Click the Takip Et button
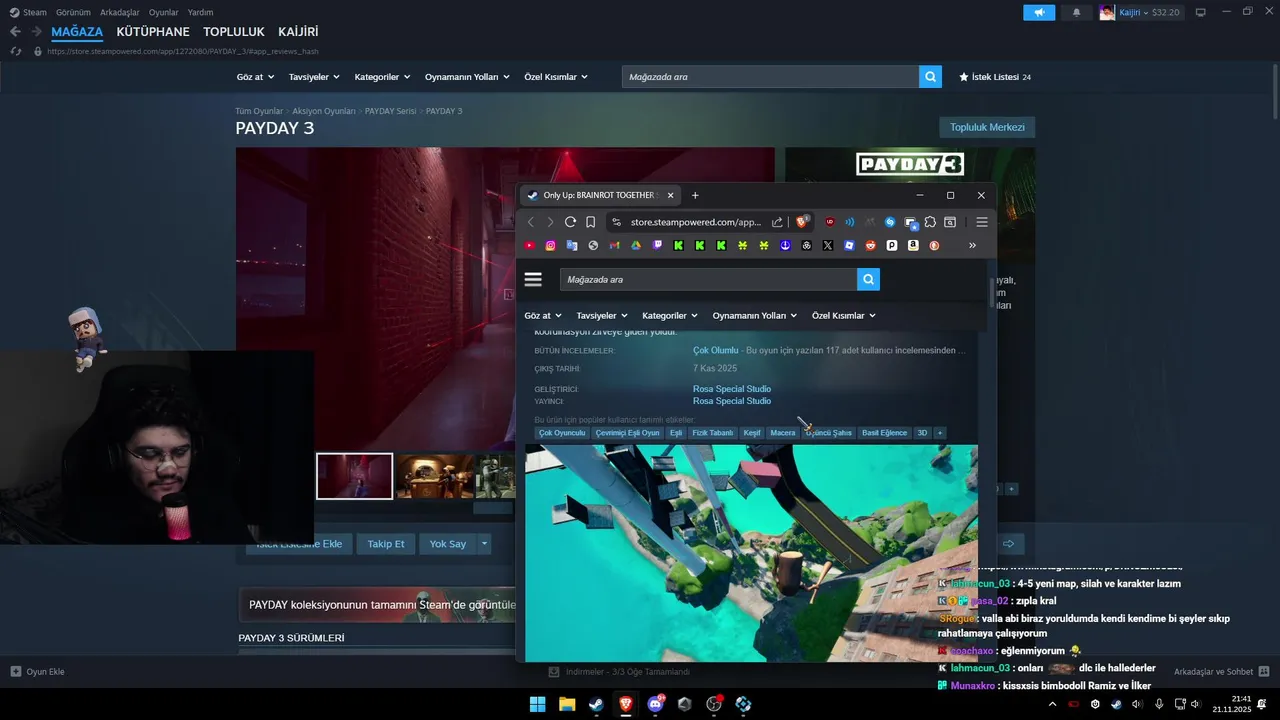 (x=385, y=544)
